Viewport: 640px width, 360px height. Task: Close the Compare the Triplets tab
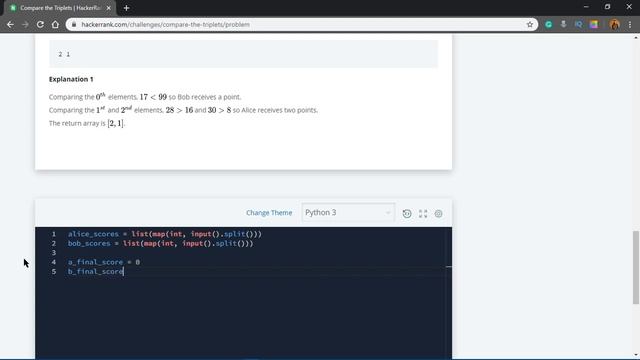pos(109,8)
